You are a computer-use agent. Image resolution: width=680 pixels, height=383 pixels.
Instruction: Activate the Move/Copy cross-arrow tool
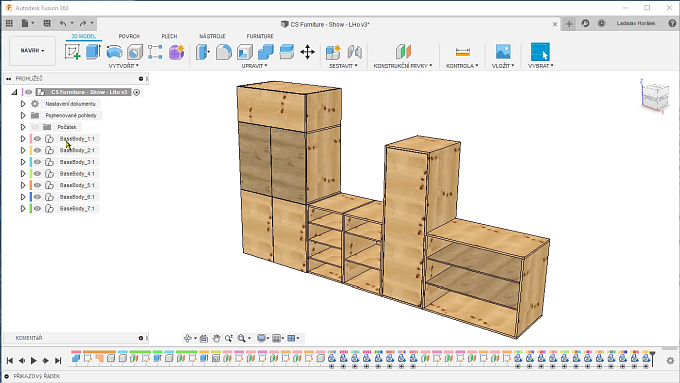pyautogui.click(x=307, y=52)
